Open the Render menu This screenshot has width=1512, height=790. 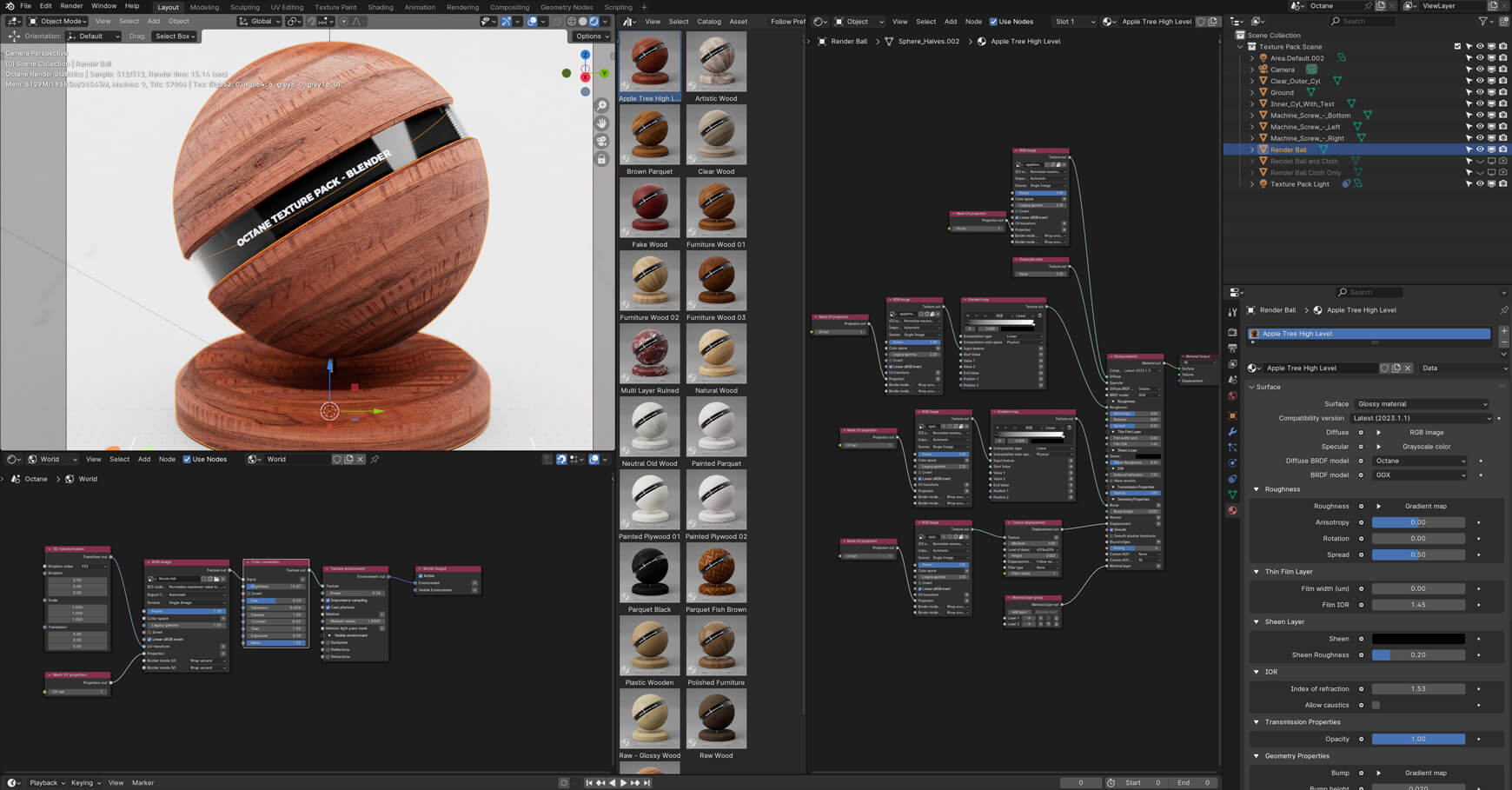(x=71, y=6)
